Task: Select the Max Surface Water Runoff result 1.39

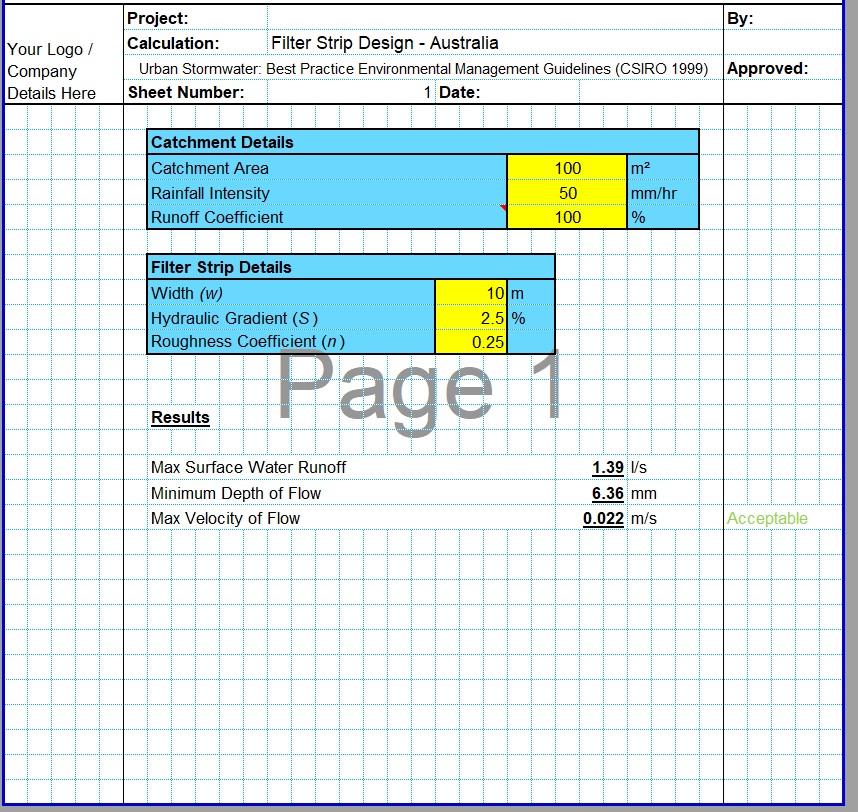Action: click(607, 468)
